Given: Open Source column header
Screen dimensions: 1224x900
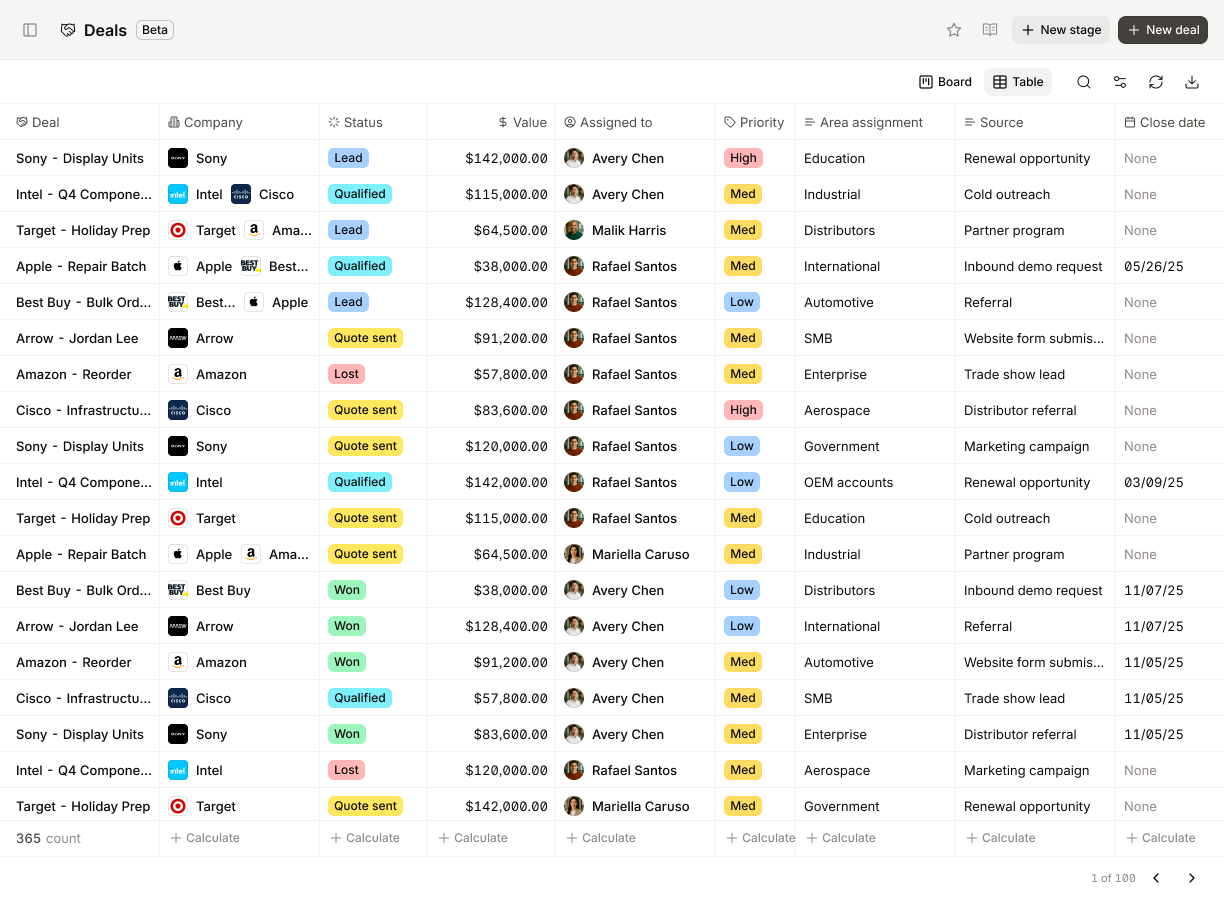Looking at the screenshot, I should tap(1036, 122).
